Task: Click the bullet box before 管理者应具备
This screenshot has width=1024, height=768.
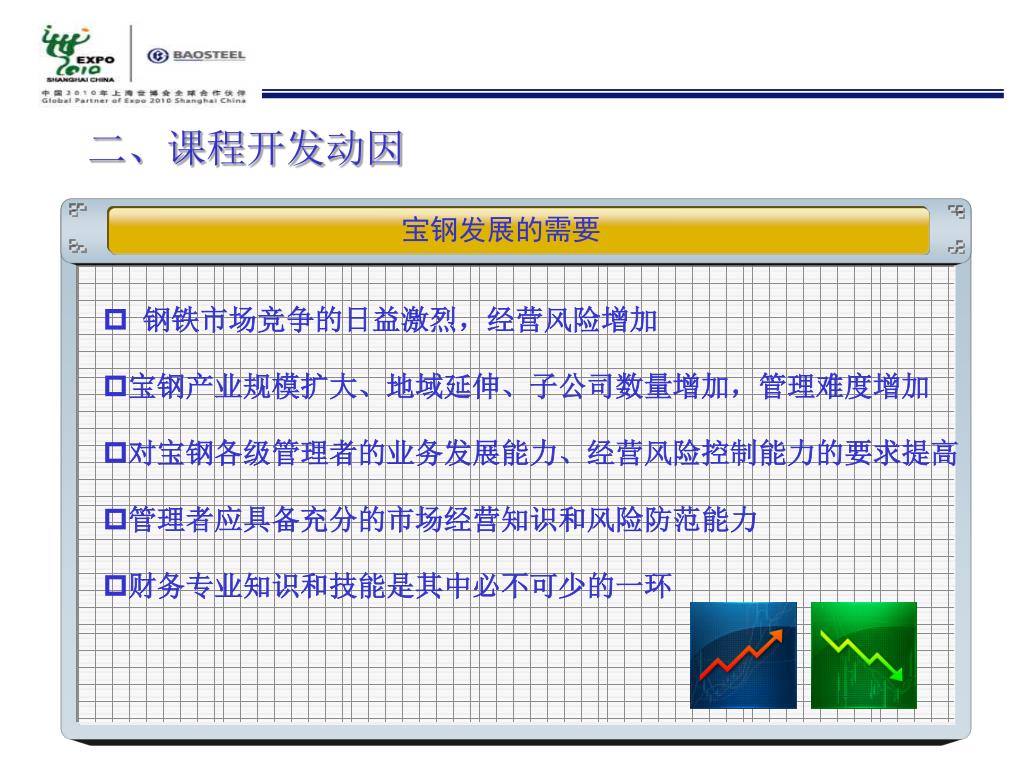Action: pyautogui.click(x=116, y=519)
